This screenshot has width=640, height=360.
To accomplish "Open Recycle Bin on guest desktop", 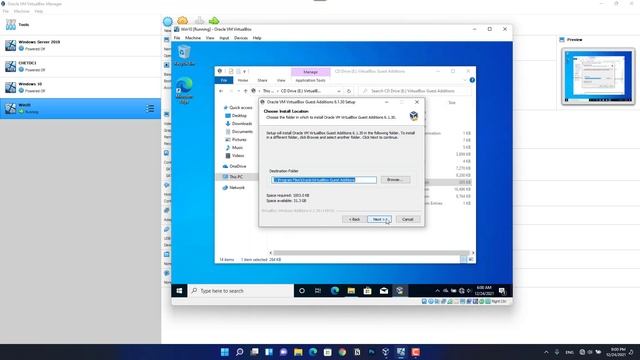I will [184, 56].
